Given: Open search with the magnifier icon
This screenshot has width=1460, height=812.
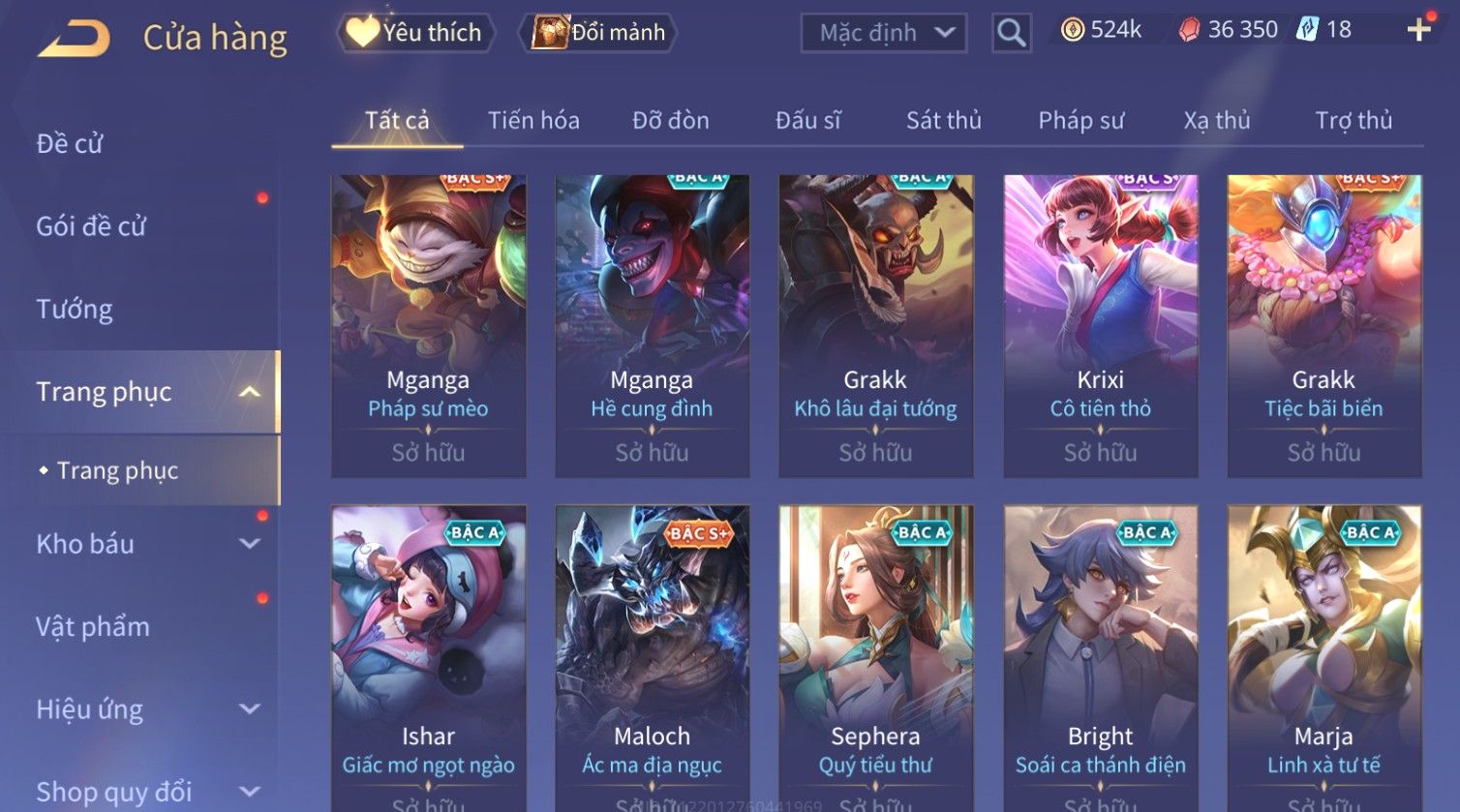Looking at the screenshot, I should (1011, 33).
